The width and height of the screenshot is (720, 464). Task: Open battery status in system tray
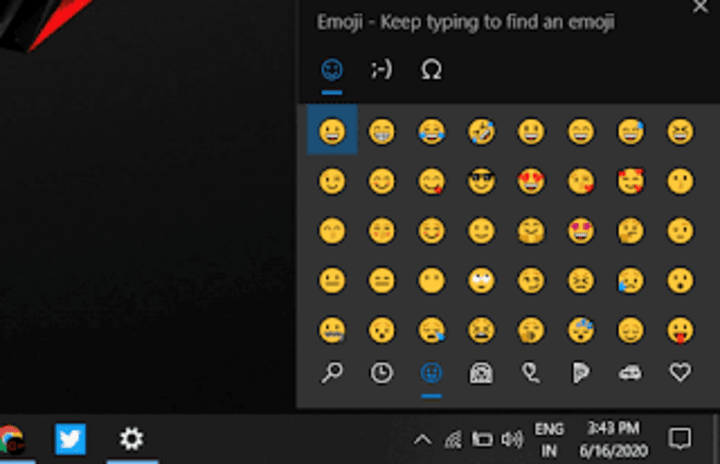tap(482, 440)
